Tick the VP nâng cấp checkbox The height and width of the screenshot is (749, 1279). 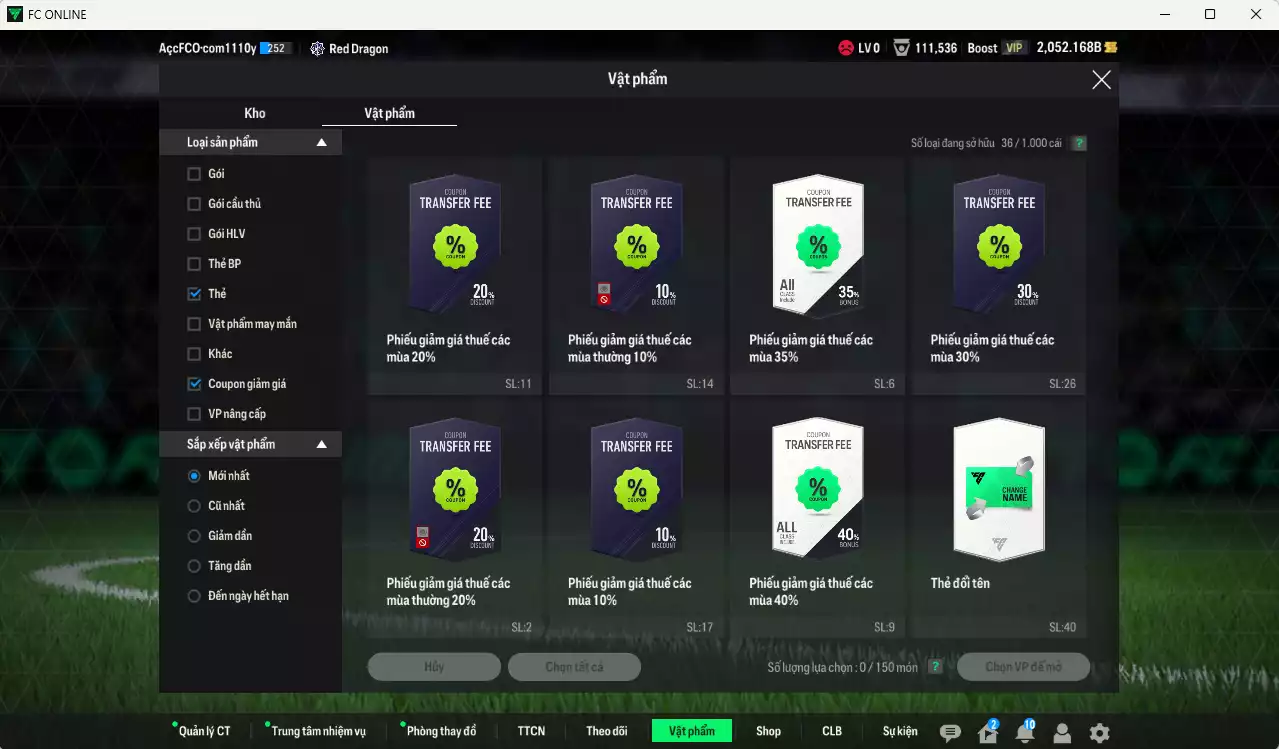point(194,414)
